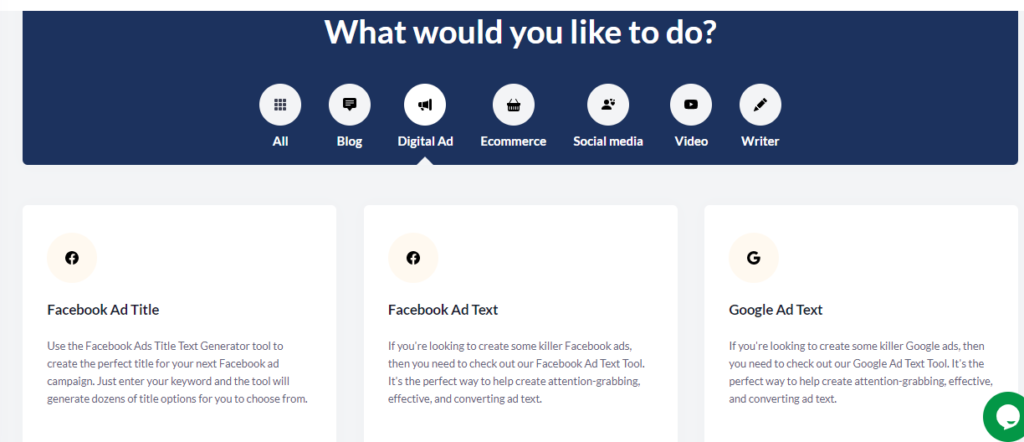The height and width of the screenshot is (442, 1024).
Task: Click the Google Ad Text description
Action: pyautogui.click(x=861, y=372)
